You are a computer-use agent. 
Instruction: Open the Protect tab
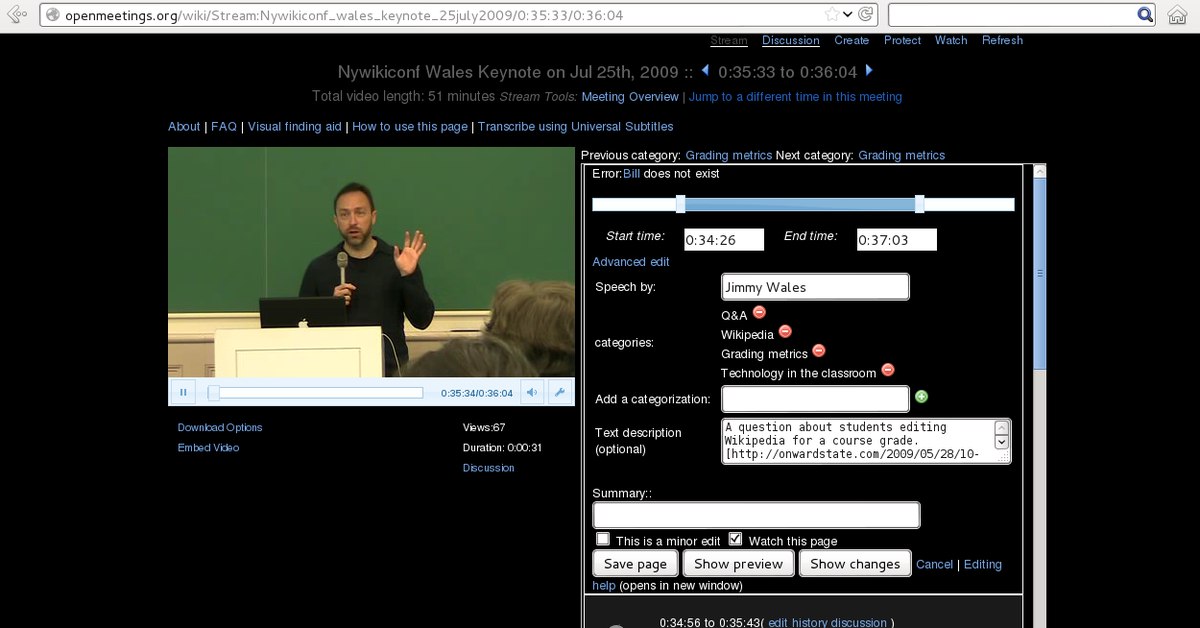click(902, 41)
